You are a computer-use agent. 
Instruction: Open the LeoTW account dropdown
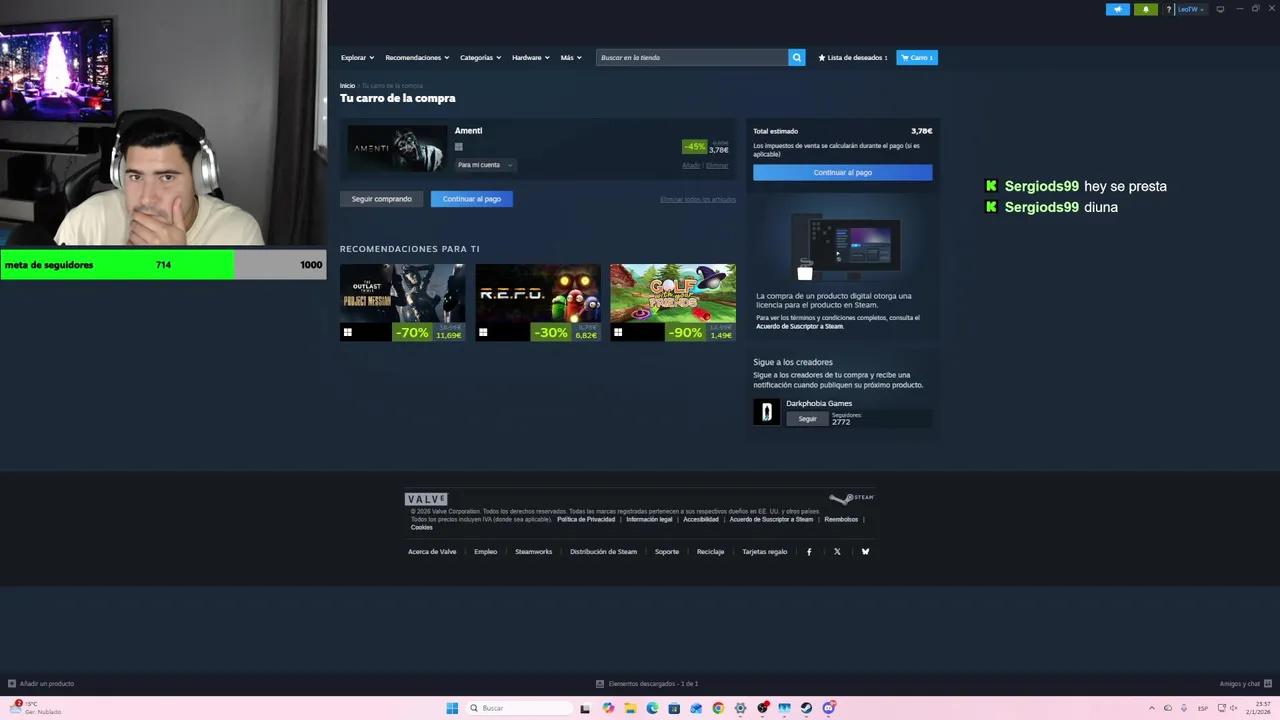pos(1190,9)
